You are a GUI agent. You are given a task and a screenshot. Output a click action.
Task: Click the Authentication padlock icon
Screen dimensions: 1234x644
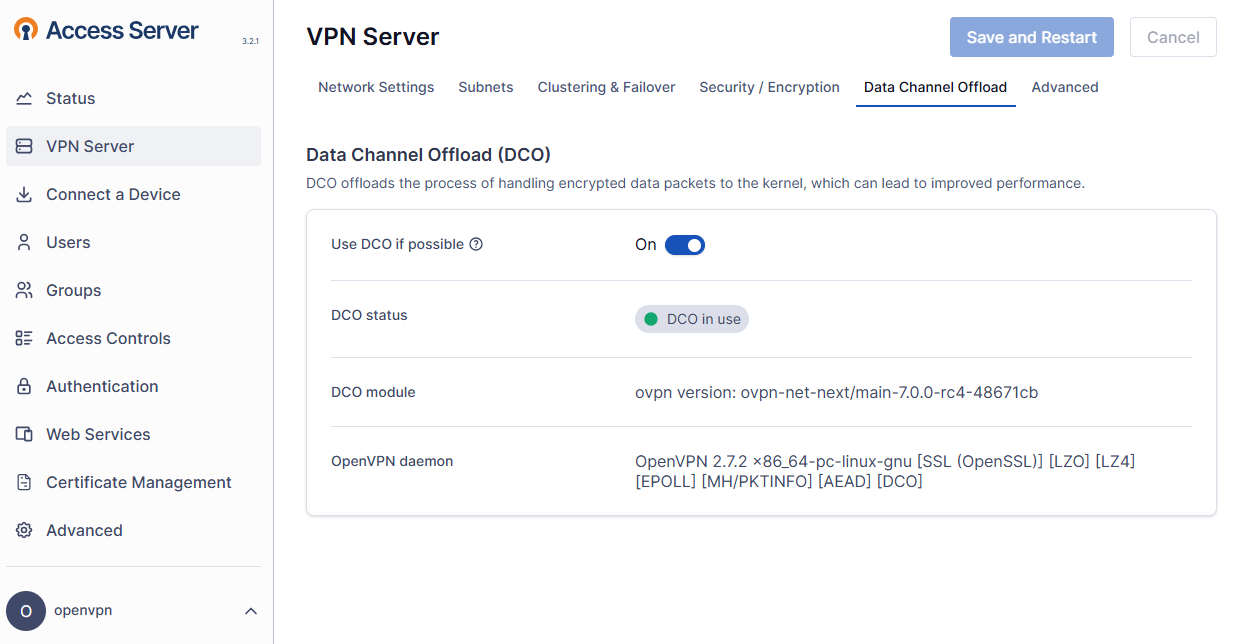(25, 386)
